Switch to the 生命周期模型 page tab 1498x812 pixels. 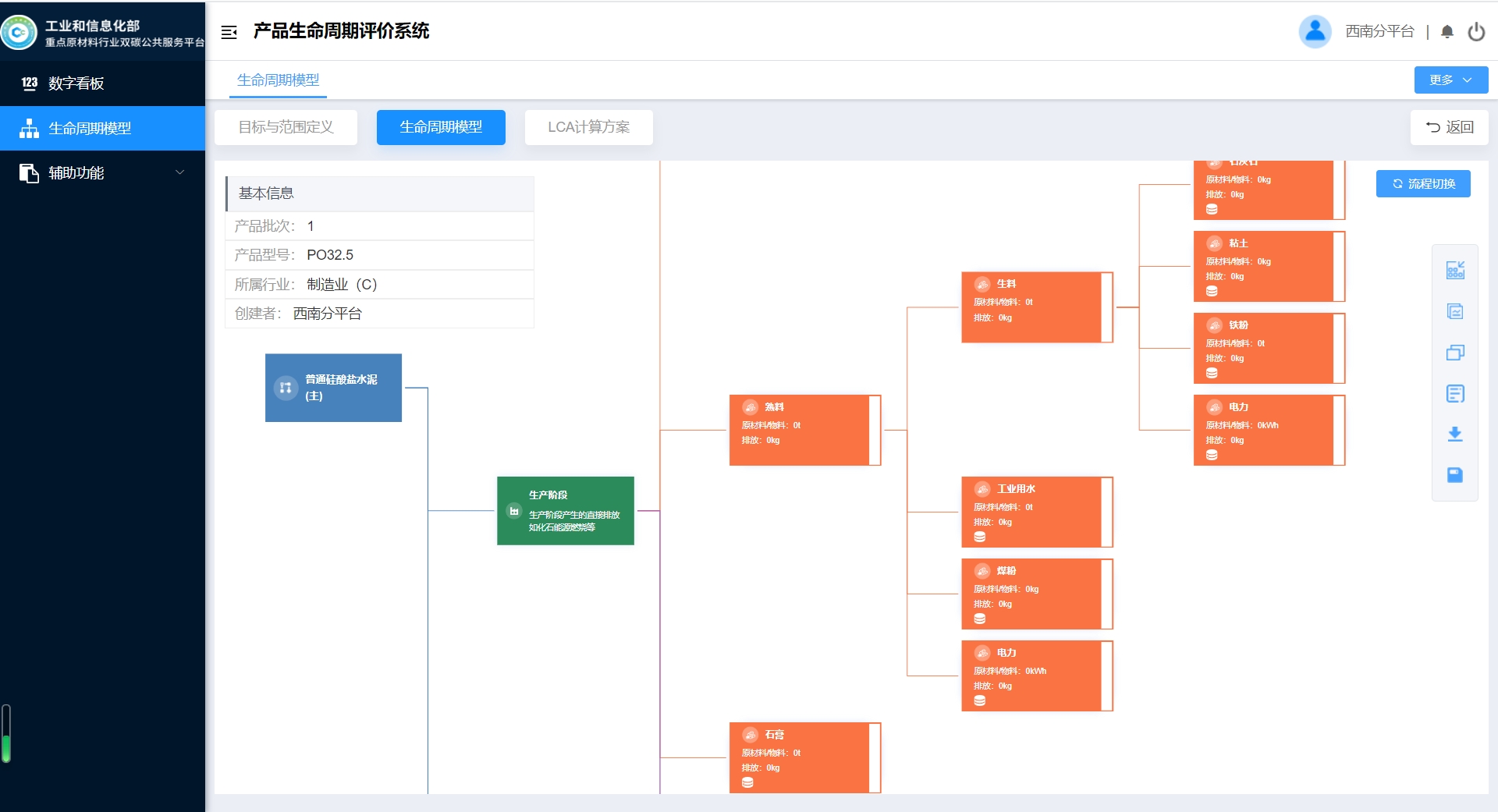278,80
